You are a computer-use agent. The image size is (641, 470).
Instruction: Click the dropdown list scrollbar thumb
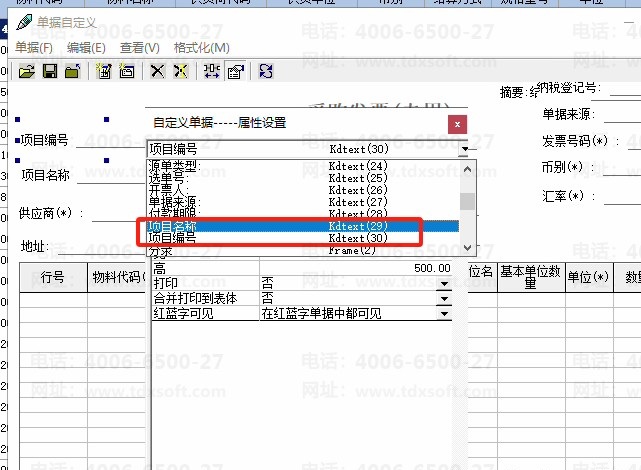pyautogui.click(x=468, y=201)
